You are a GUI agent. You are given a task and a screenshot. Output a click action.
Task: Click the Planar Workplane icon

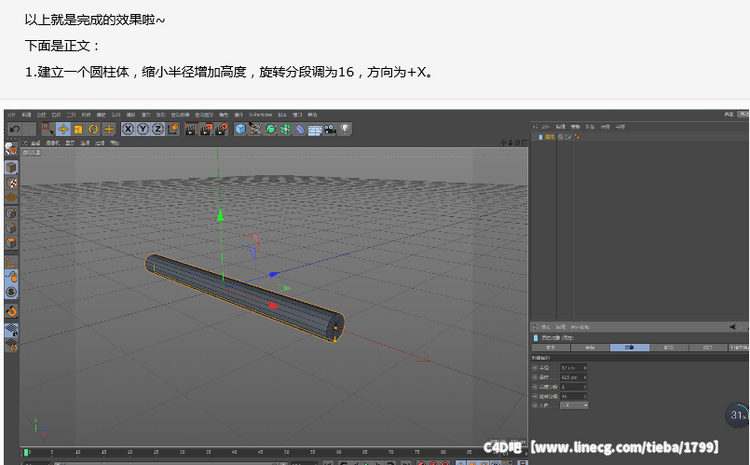pyautogui.click(x=11, y=344)
